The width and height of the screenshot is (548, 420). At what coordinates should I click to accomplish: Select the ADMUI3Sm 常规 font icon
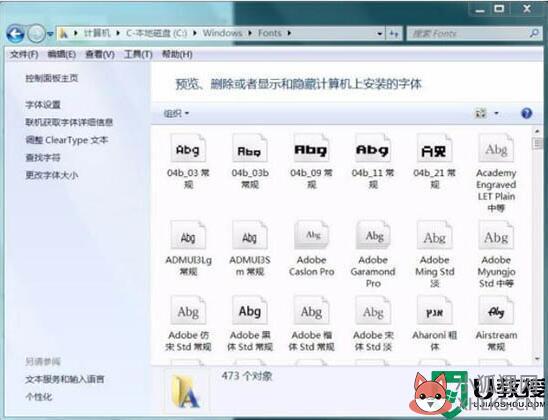click(250, 236)
